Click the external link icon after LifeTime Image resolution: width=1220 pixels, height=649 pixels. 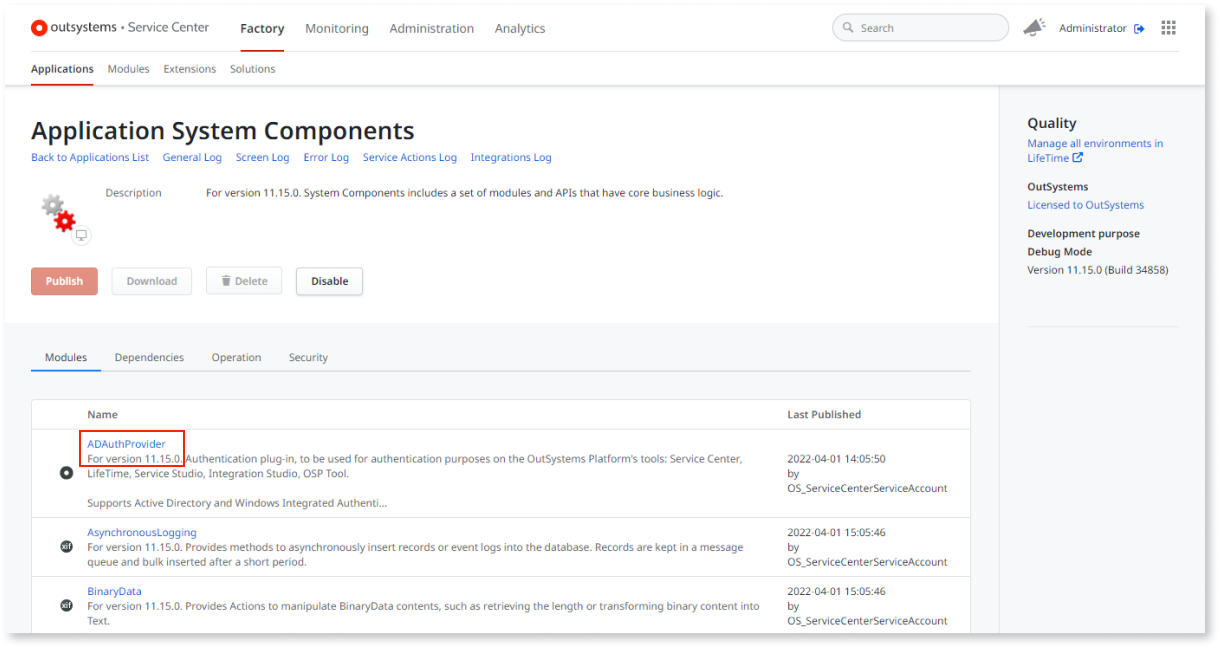(1078, 157)
